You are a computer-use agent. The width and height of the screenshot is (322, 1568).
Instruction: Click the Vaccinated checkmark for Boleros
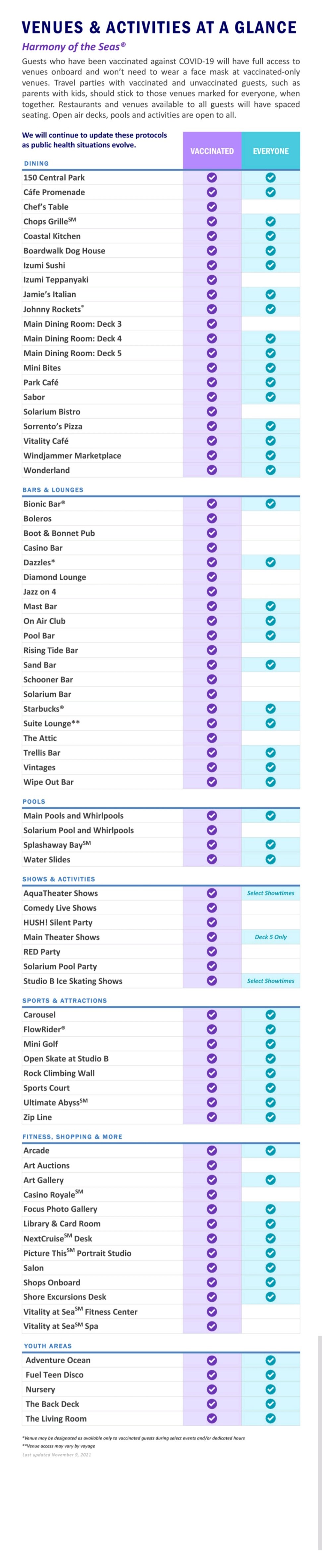pos(212,518)
